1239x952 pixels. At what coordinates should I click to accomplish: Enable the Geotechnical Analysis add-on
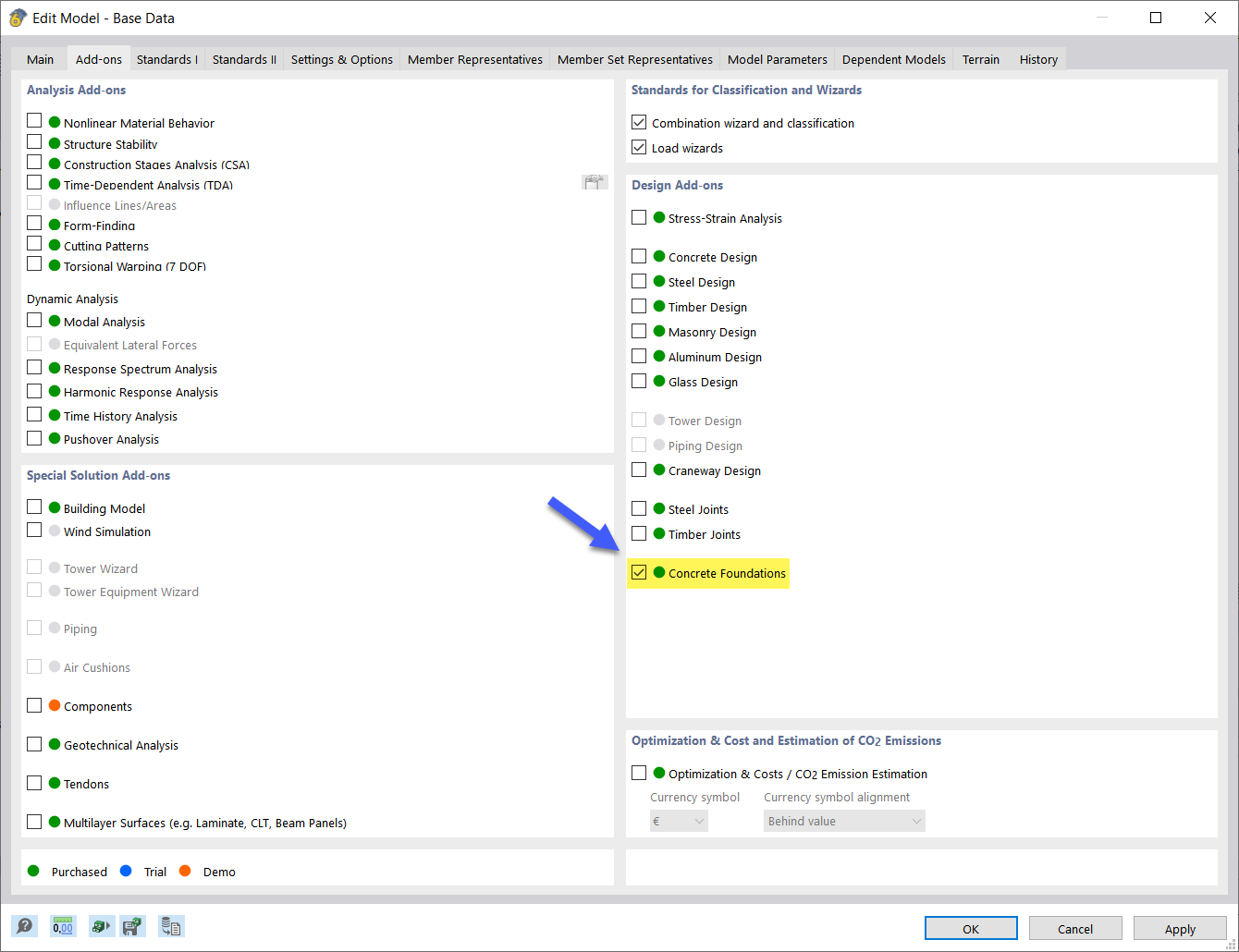pyautogui.click(x=34, y=743)
